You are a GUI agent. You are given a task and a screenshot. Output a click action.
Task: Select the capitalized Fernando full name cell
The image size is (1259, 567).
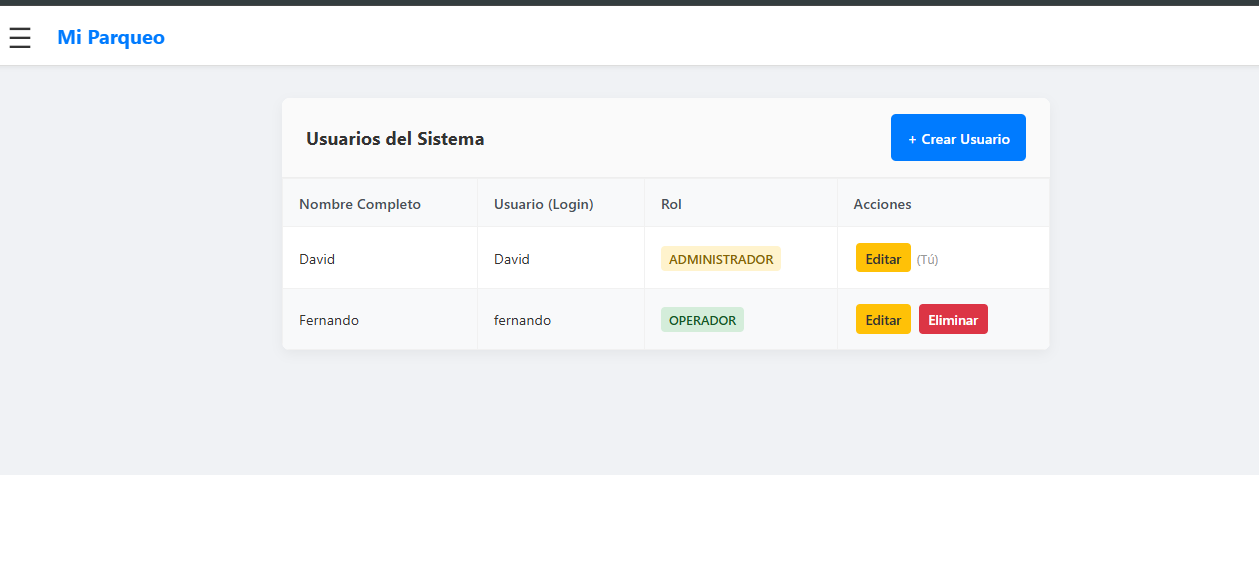(x=329, y=320)
